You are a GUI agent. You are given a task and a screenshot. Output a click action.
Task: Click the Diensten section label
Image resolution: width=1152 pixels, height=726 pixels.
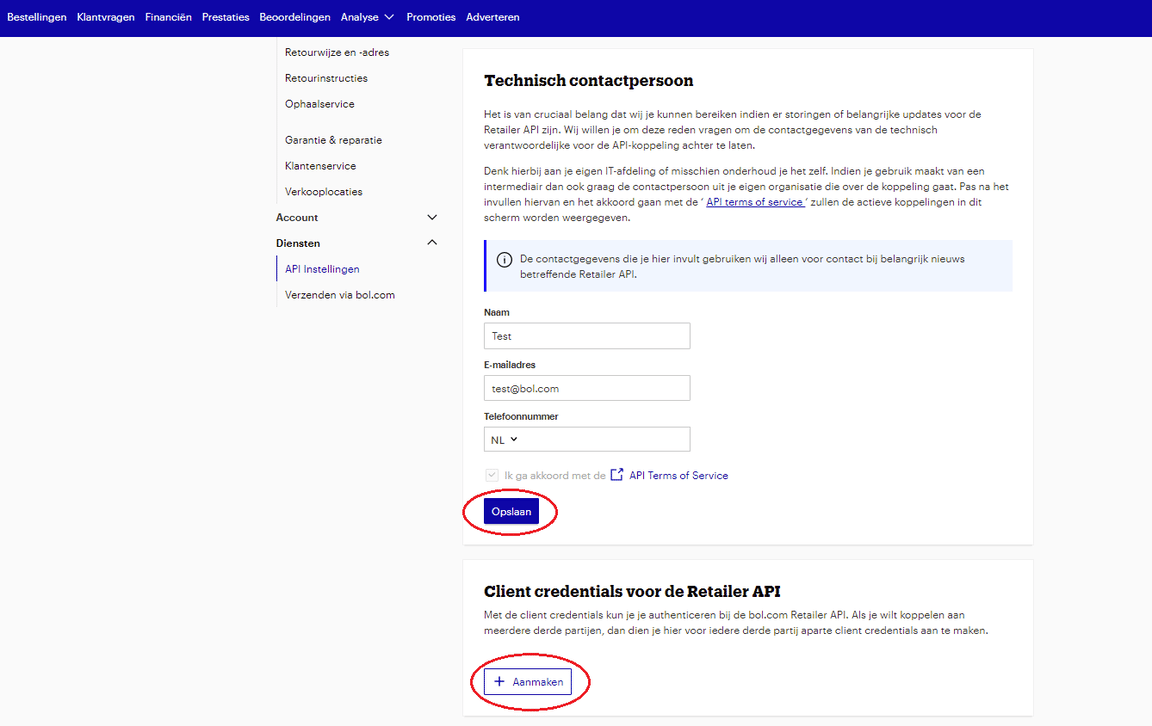(298, 243)
